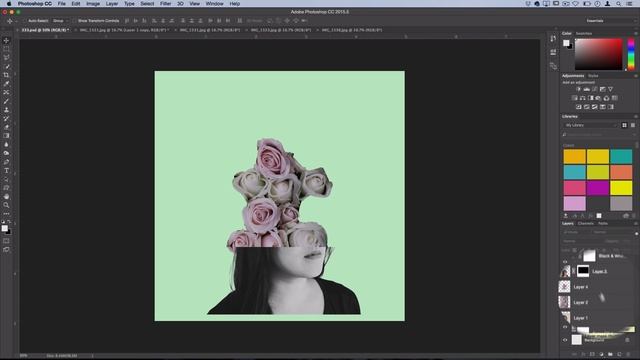
Task: Switch to the Channels tab
Action: (x=585, y=224)
